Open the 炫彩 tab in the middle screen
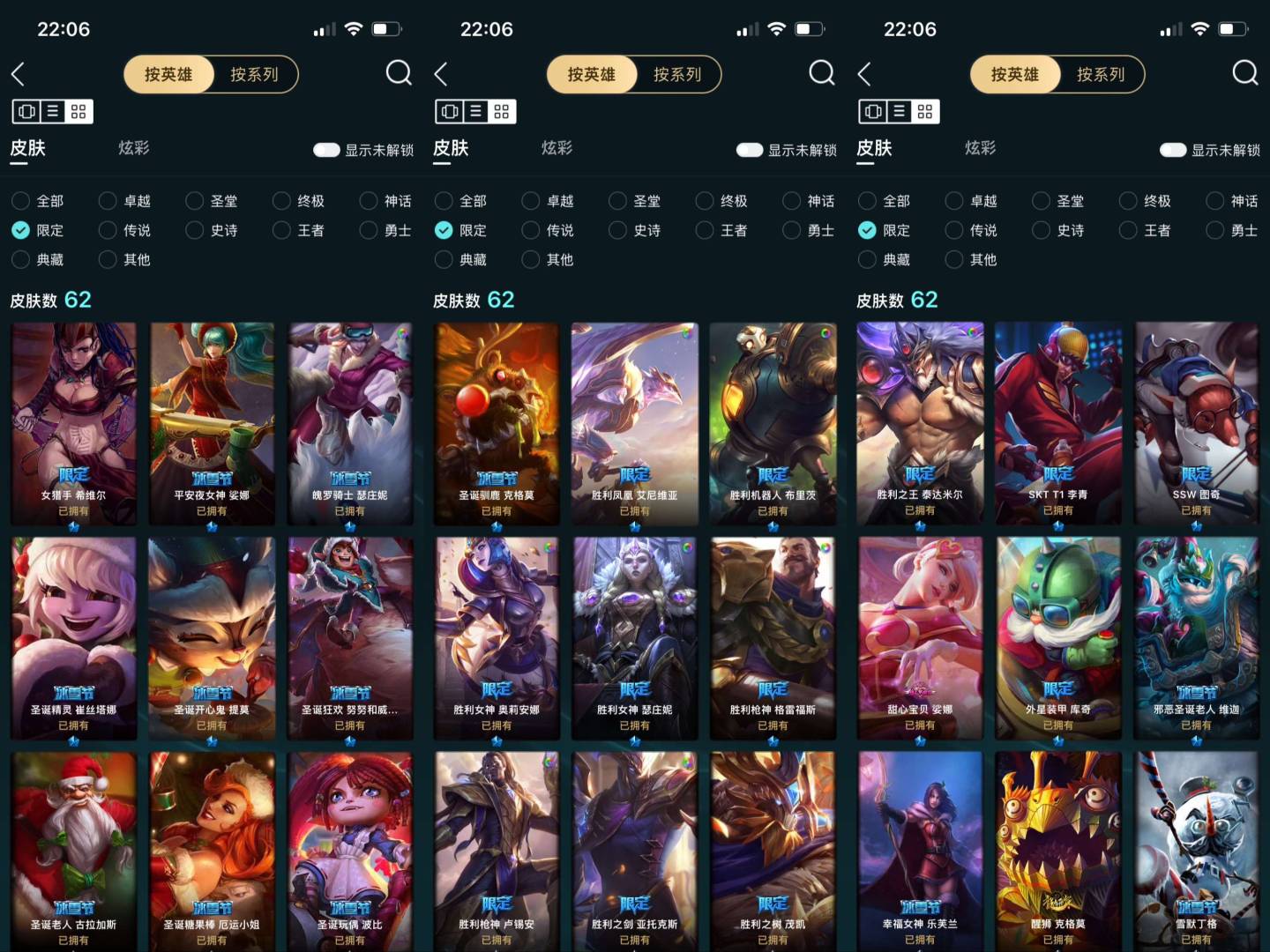 (557, 148)
